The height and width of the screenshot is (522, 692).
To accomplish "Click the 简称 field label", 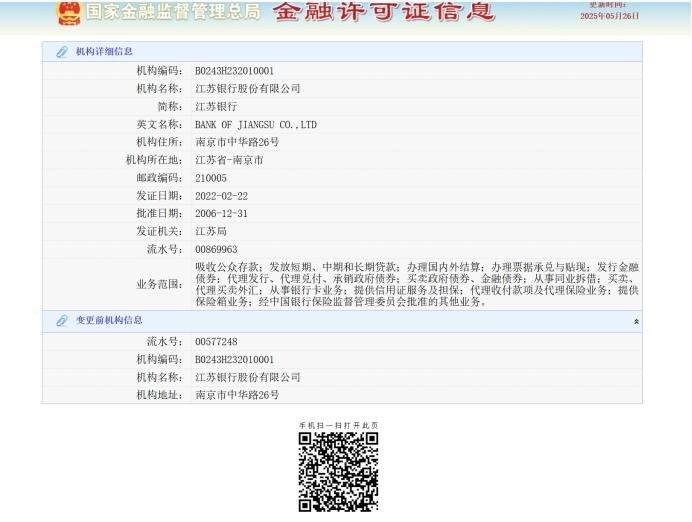I will (x=170, y=107).
